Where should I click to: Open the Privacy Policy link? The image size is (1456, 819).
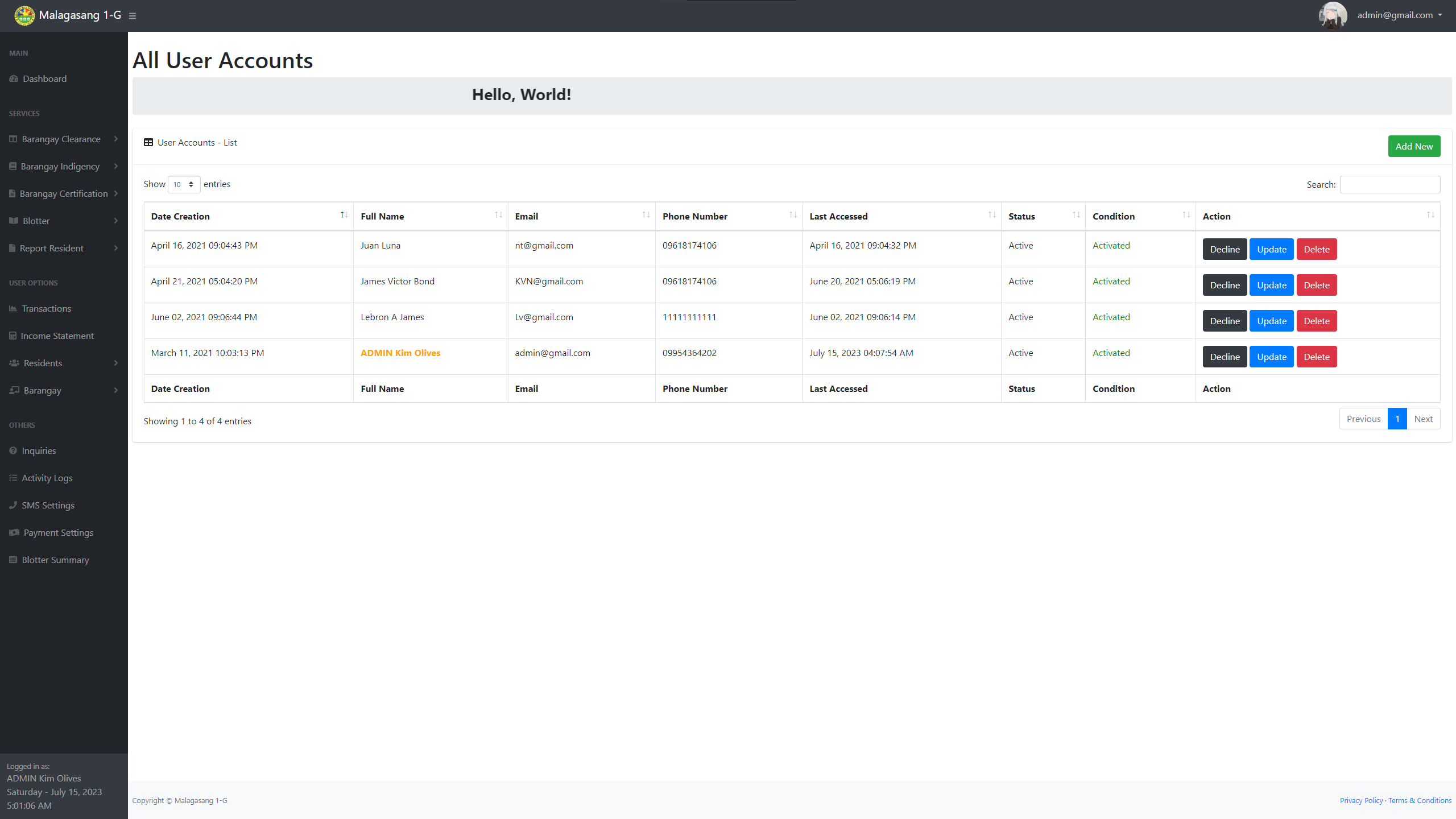(1360, 800)
